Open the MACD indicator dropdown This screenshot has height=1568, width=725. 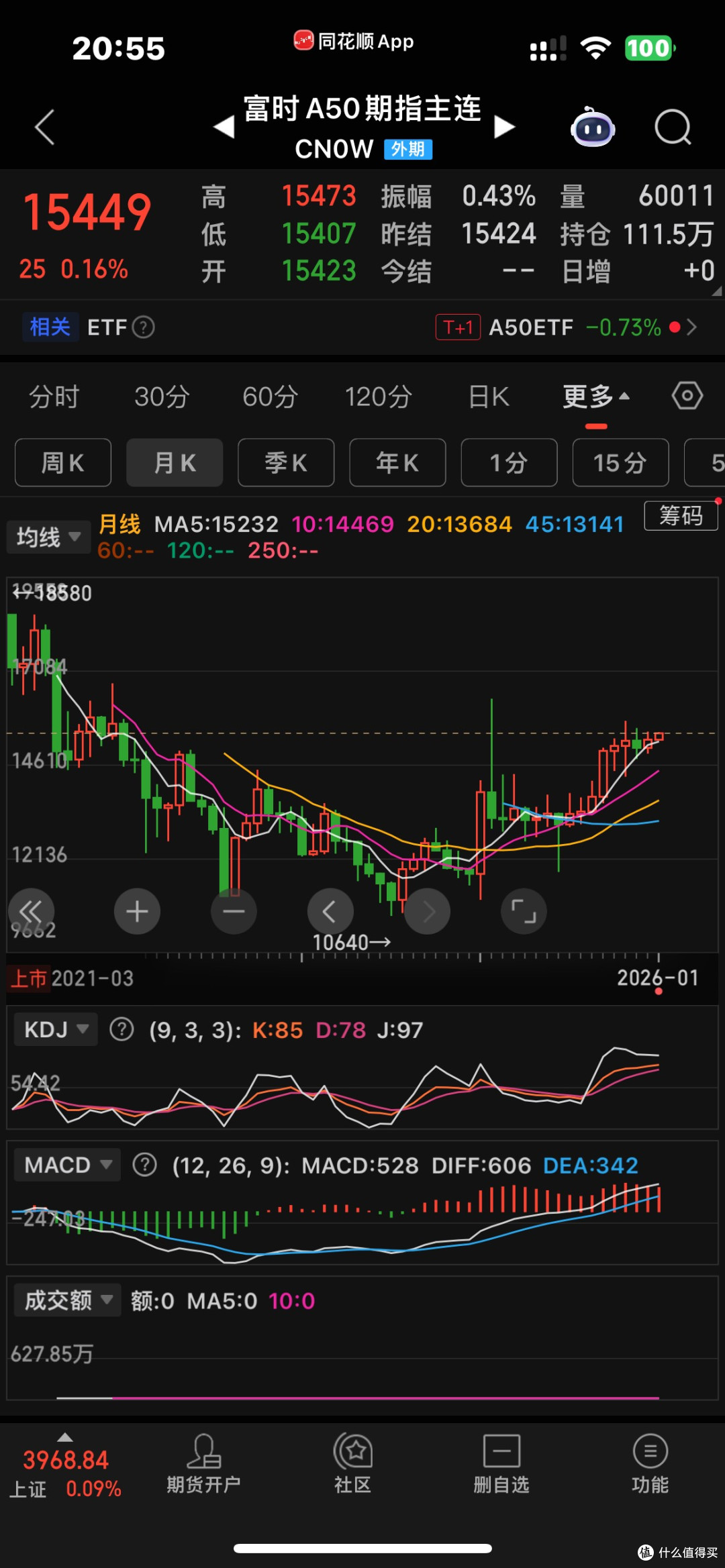[x=68, y=1165]
